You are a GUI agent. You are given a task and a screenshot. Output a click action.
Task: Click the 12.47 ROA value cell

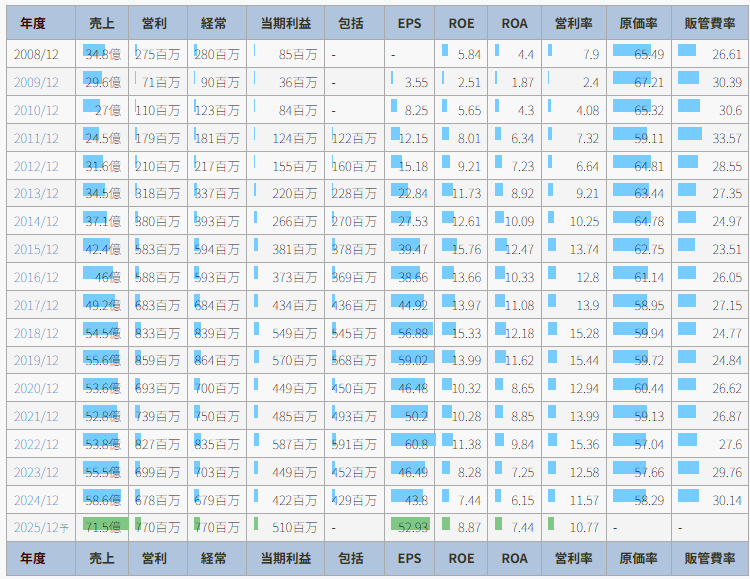coord(514,249)
